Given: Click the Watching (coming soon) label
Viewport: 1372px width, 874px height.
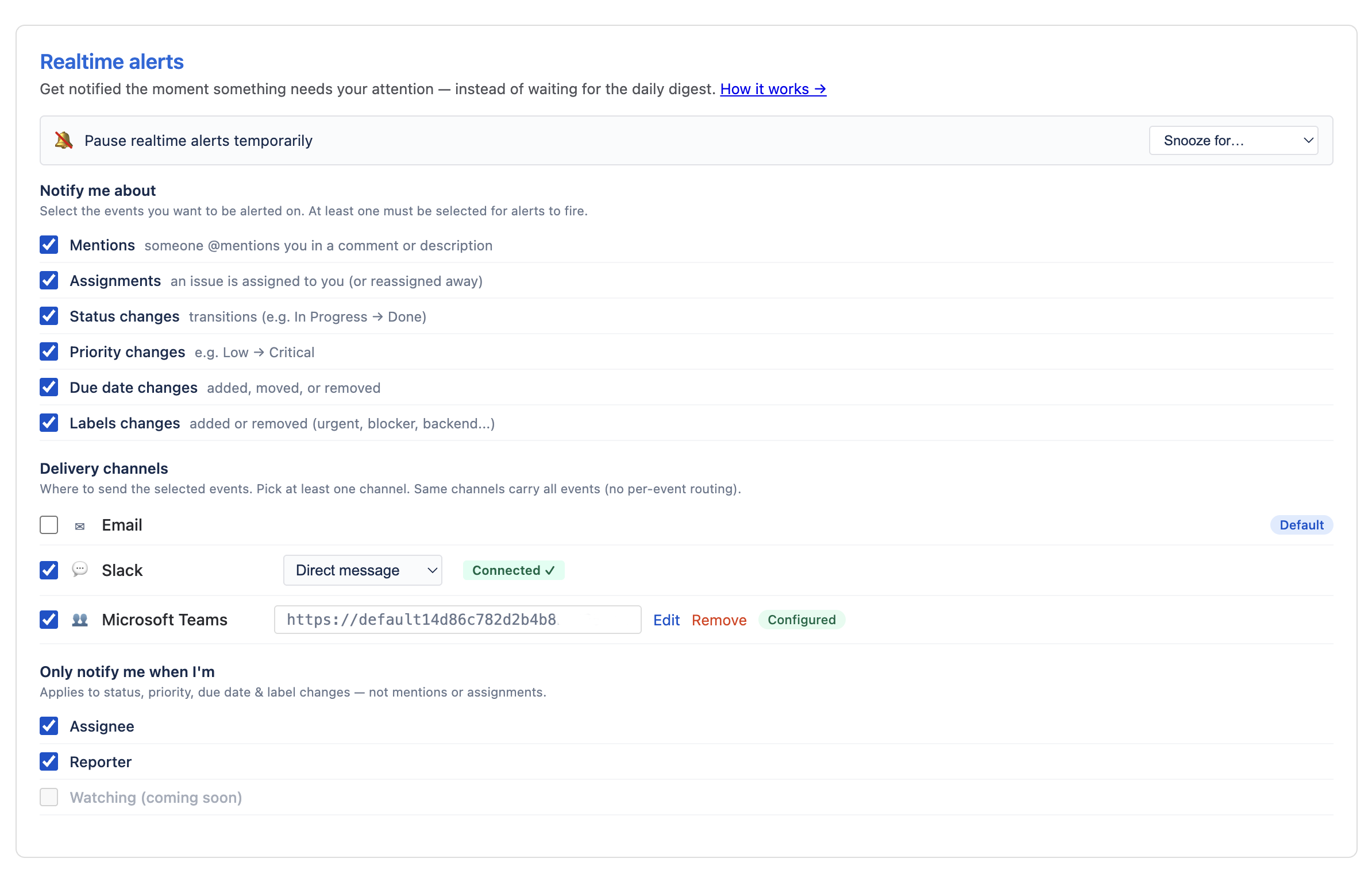Looking at the screenshot, I should click(156, 798).
